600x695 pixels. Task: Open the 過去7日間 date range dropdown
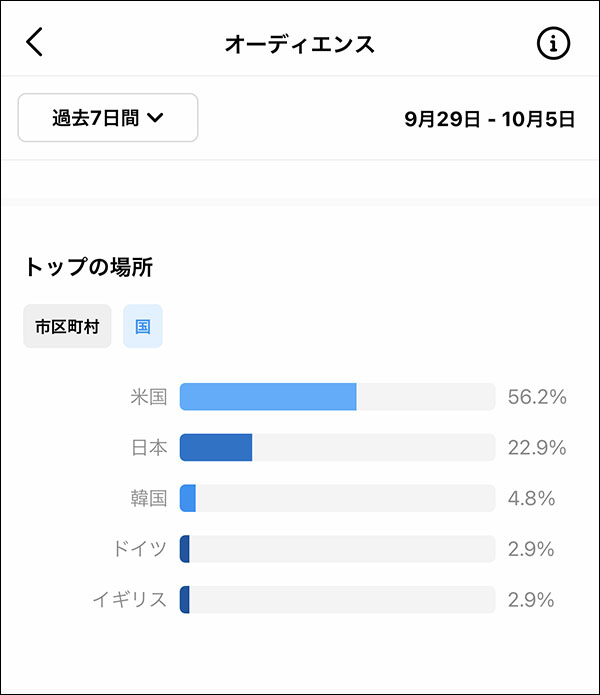click(x=108, y=117)
